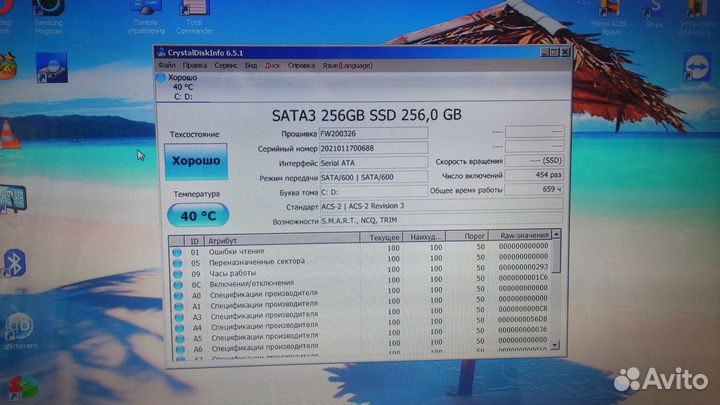Click the 40 °C temperature button
This screenshot has height=405, width=720.
pyautogui.click(x=198, y=215)
